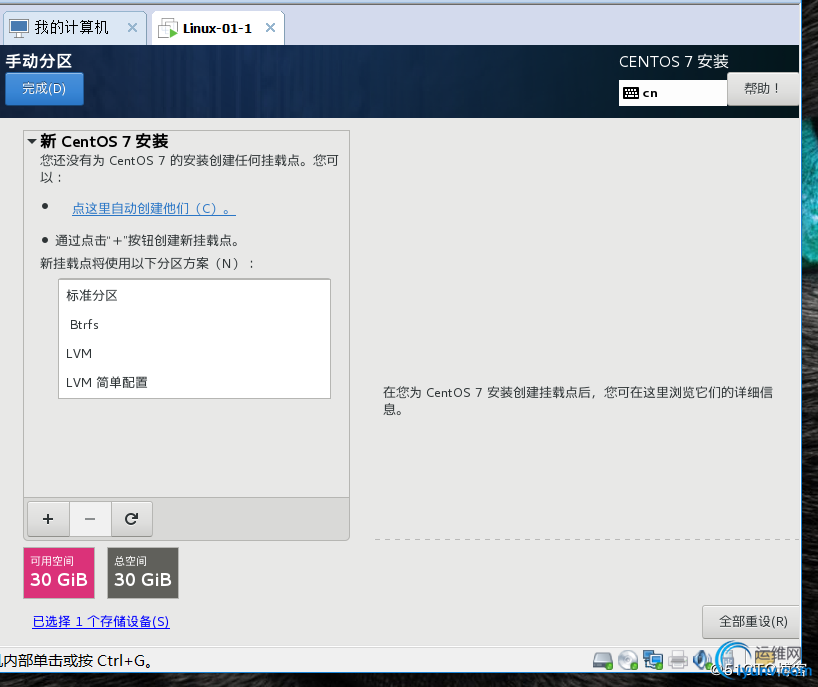Switch to the 我的计算机 tab
Image resolution: width=818 pixels, height=687 pixels.
tap(74, 28)
